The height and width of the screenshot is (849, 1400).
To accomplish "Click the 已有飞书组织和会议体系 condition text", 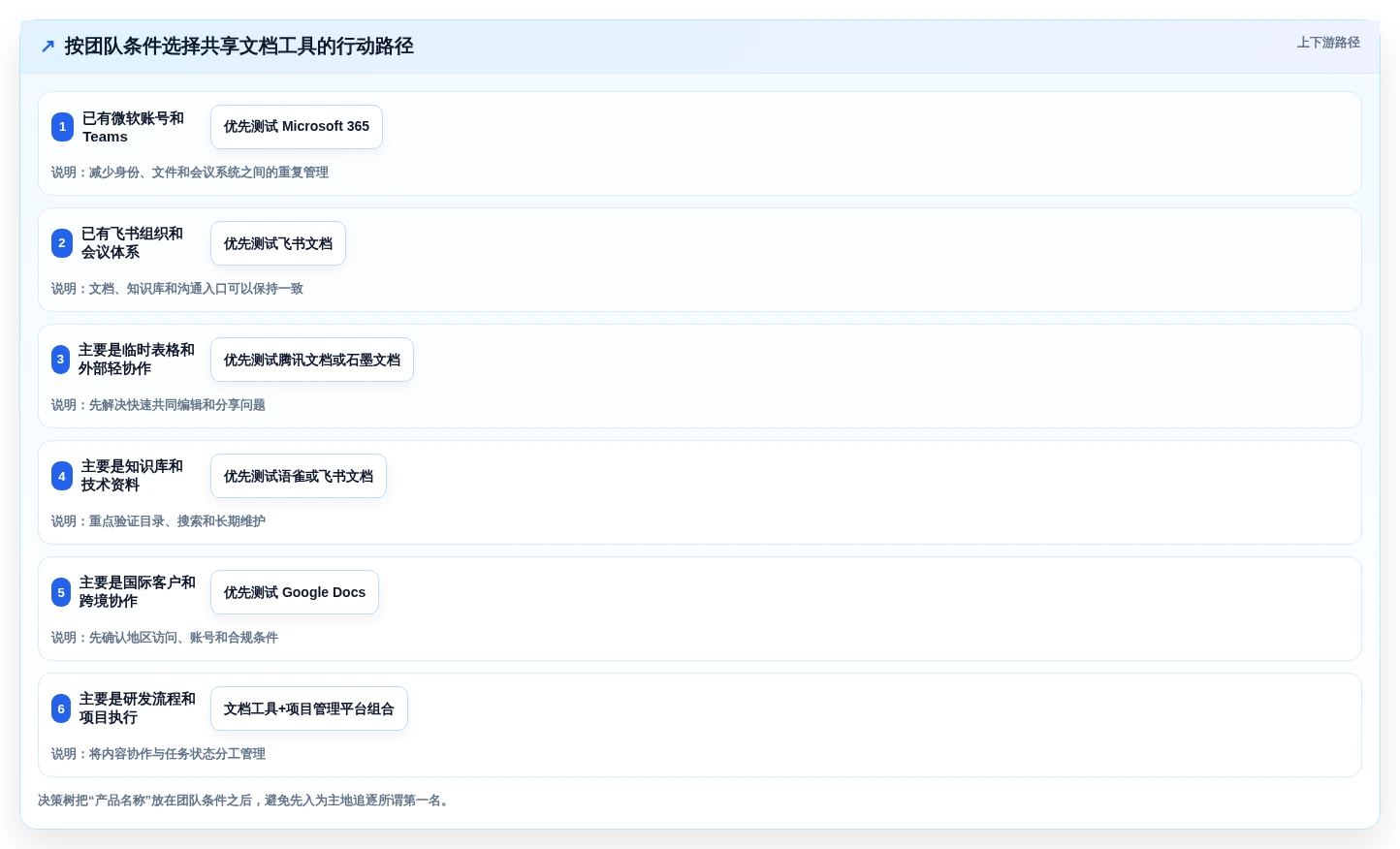I will click(132, 243).
